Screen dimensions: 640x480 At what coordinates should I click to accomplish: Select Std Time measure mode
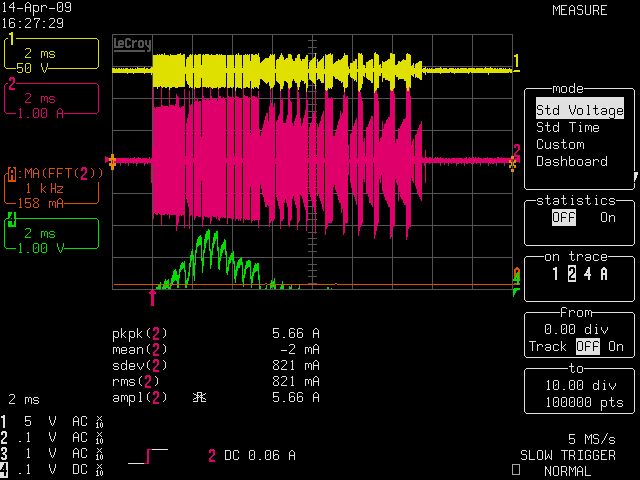(567, 127)
